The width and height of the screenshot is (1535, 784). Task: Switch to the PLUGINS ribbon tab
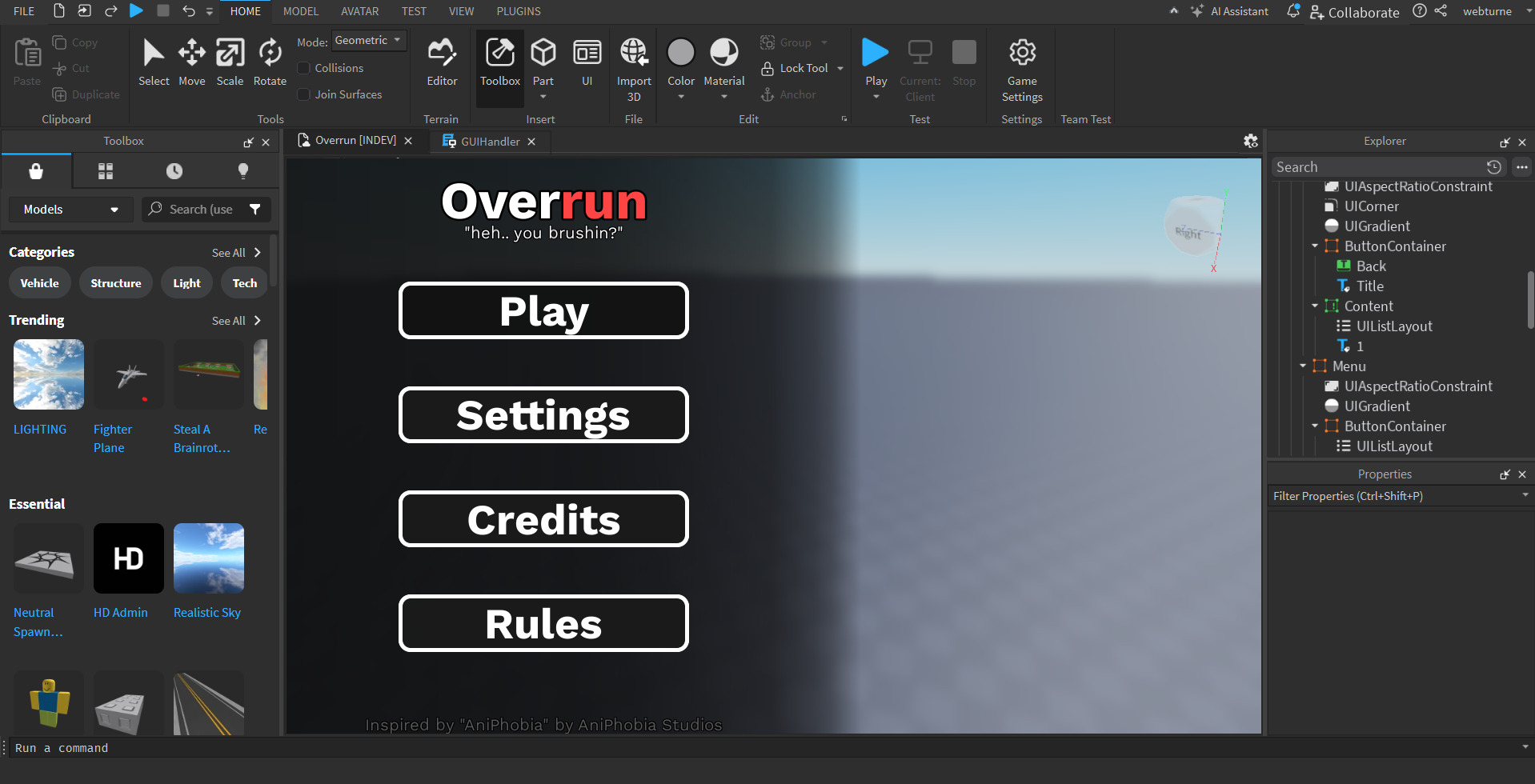click(519, 11)
